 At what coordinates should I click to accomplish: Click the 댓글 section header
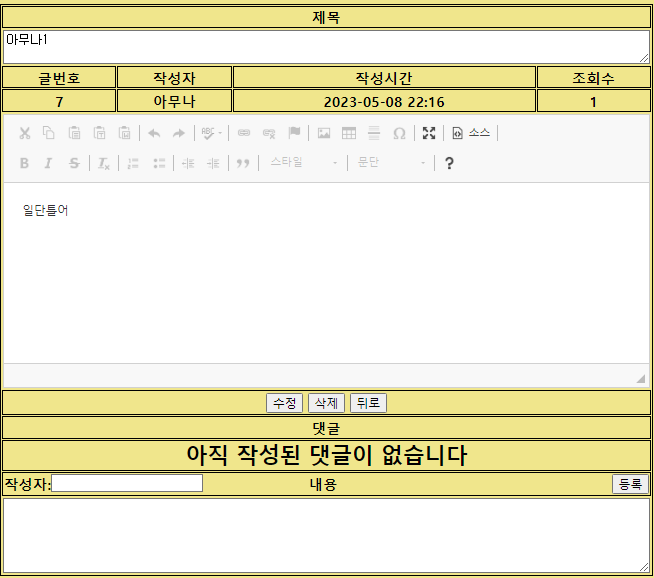tap(327, 428)
